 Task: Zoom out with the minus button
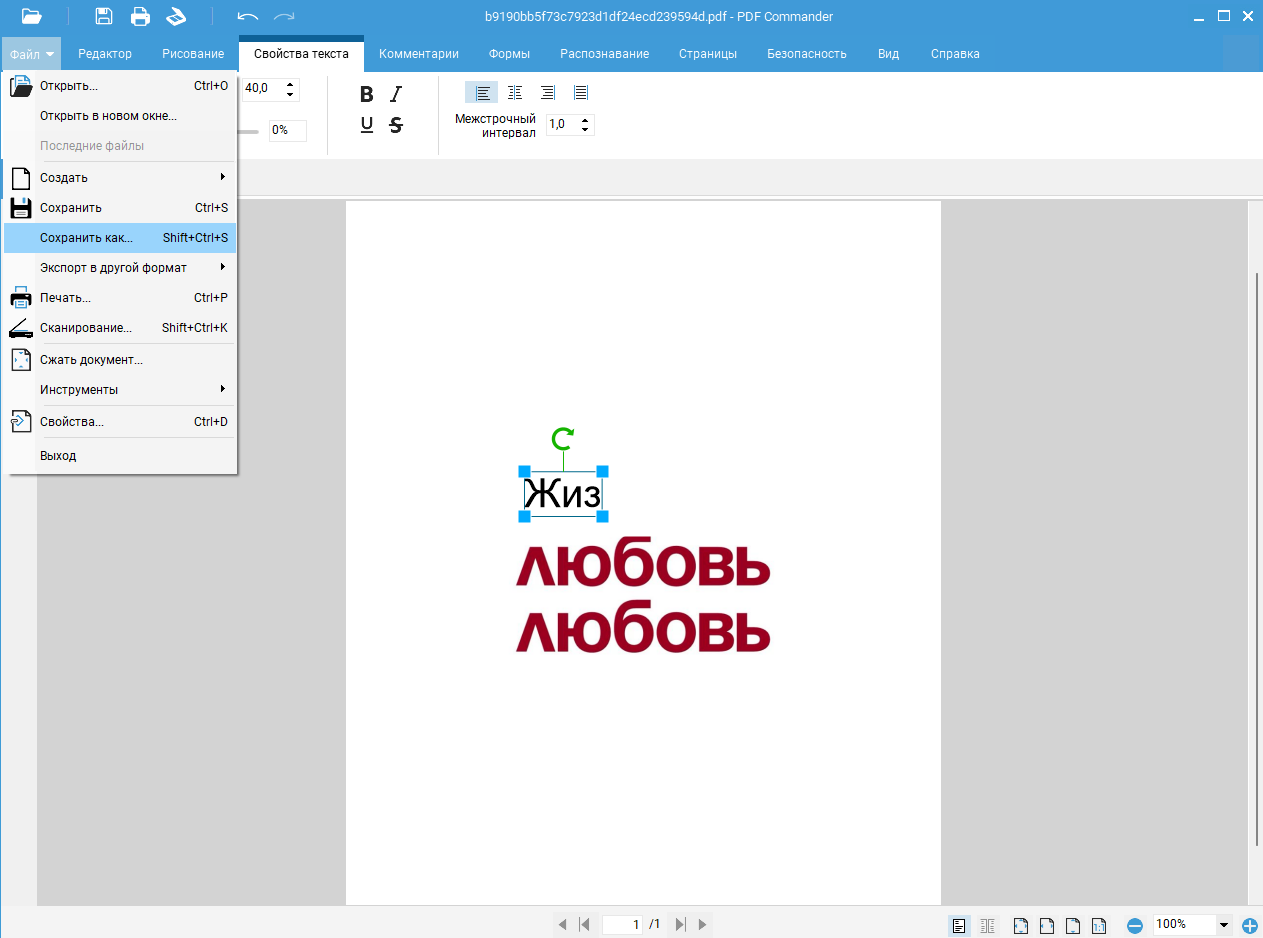coord(1134,926)
